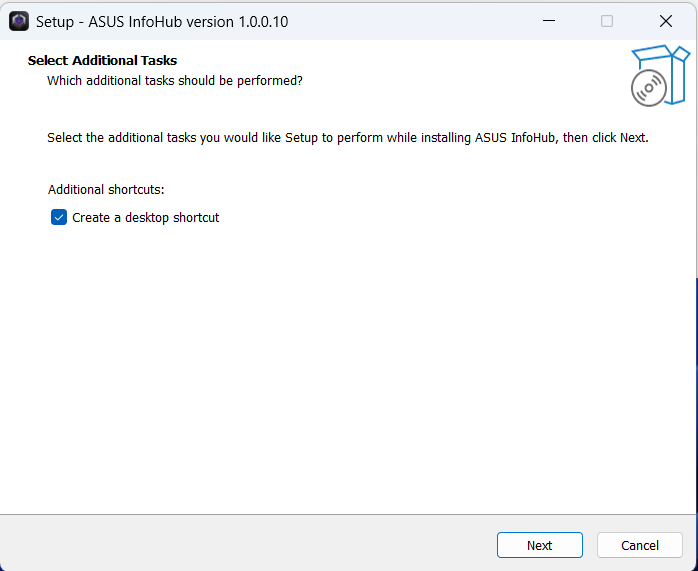Image resolution: width=698 pixels, height=571 pixels.
Task: Click "Which additional tasks should be performed?" subtitle
Action: 175,81
